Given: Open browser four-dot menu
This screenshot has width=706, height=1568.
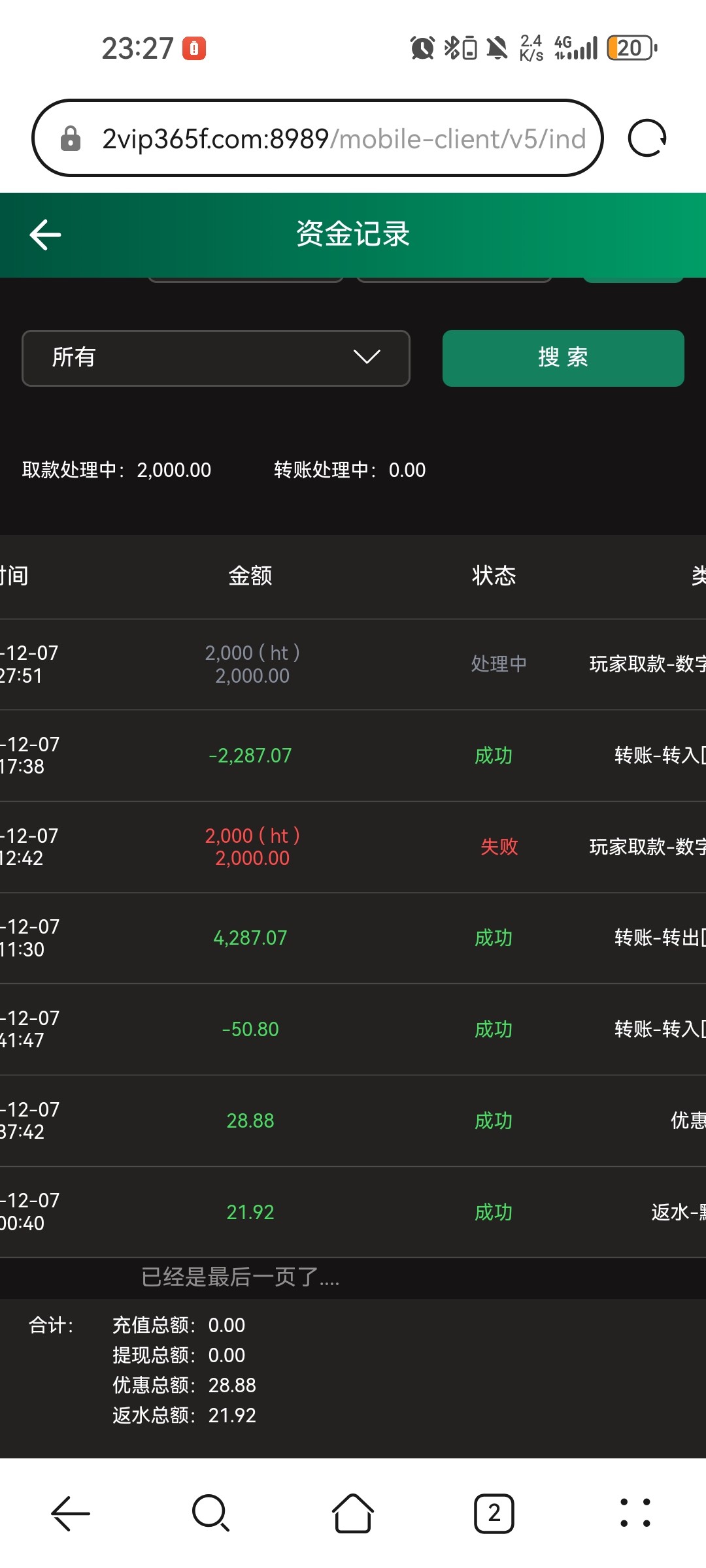Looking at the screenshot, I should [x=635, y=1513].
